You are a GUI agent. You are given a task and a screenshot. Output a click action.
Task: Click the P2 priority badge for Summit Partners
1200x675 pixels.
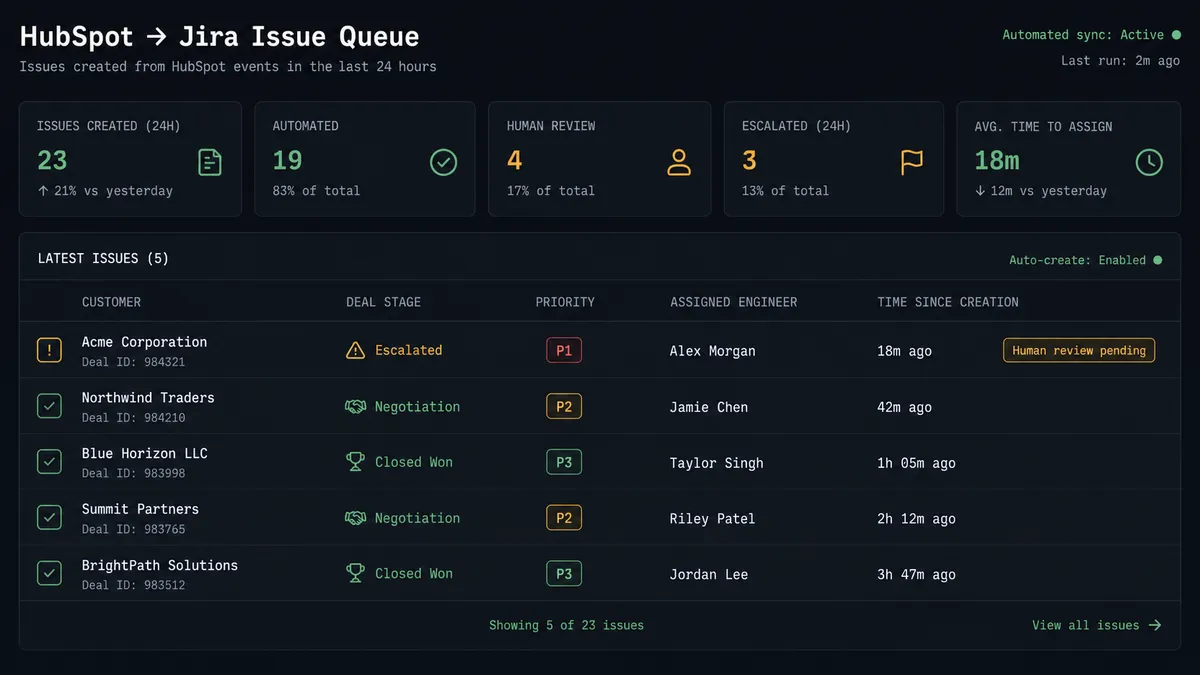coord(564,518)
